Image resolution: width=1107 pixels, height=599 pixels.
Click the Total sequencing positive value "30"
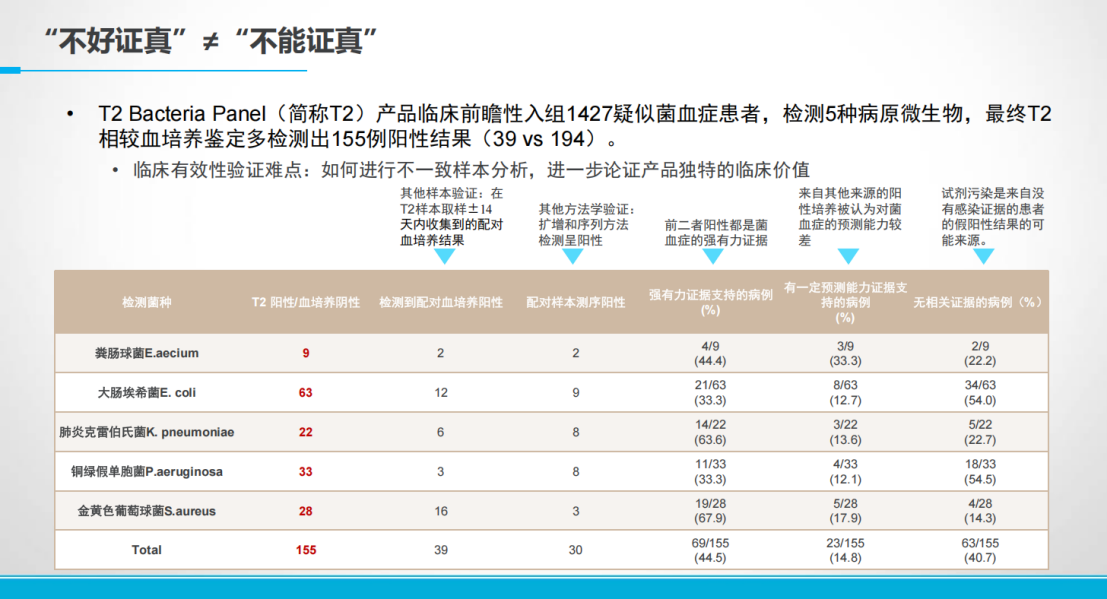click(x=576, y=550)
